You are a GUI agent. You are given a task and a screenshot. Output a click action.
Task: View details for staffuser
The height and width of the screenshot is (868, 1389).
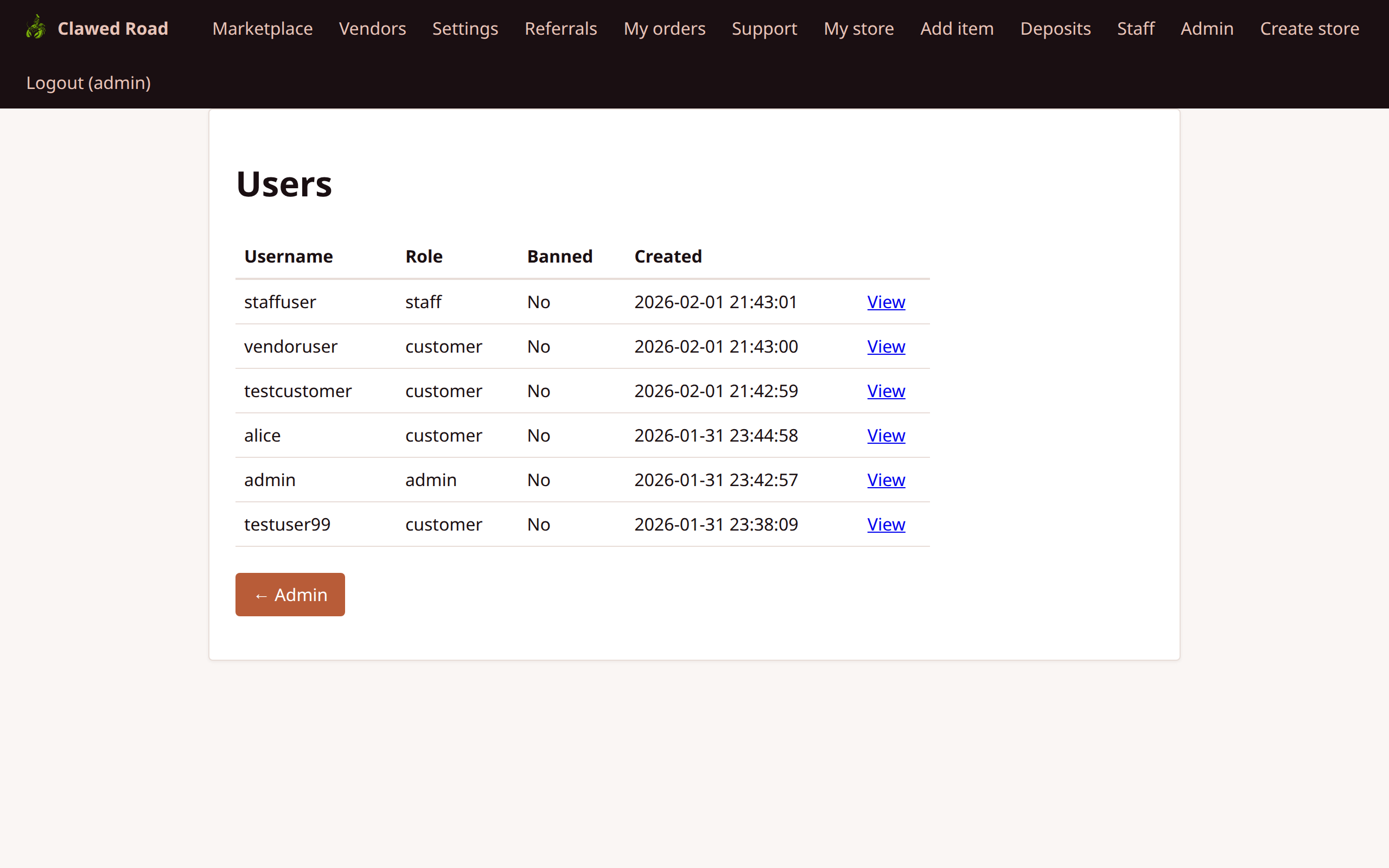pyautogui.click(x=885, y=302)
